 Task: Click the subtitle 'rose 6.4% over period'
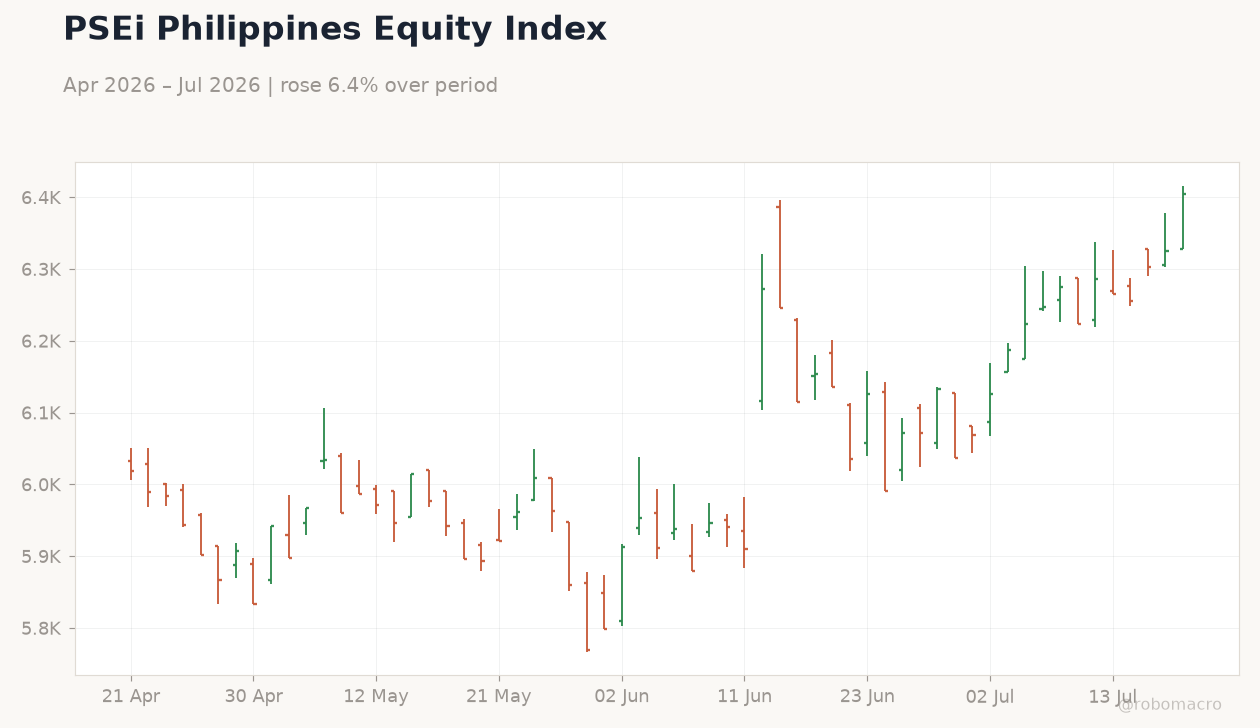click(x=389, y=86)
